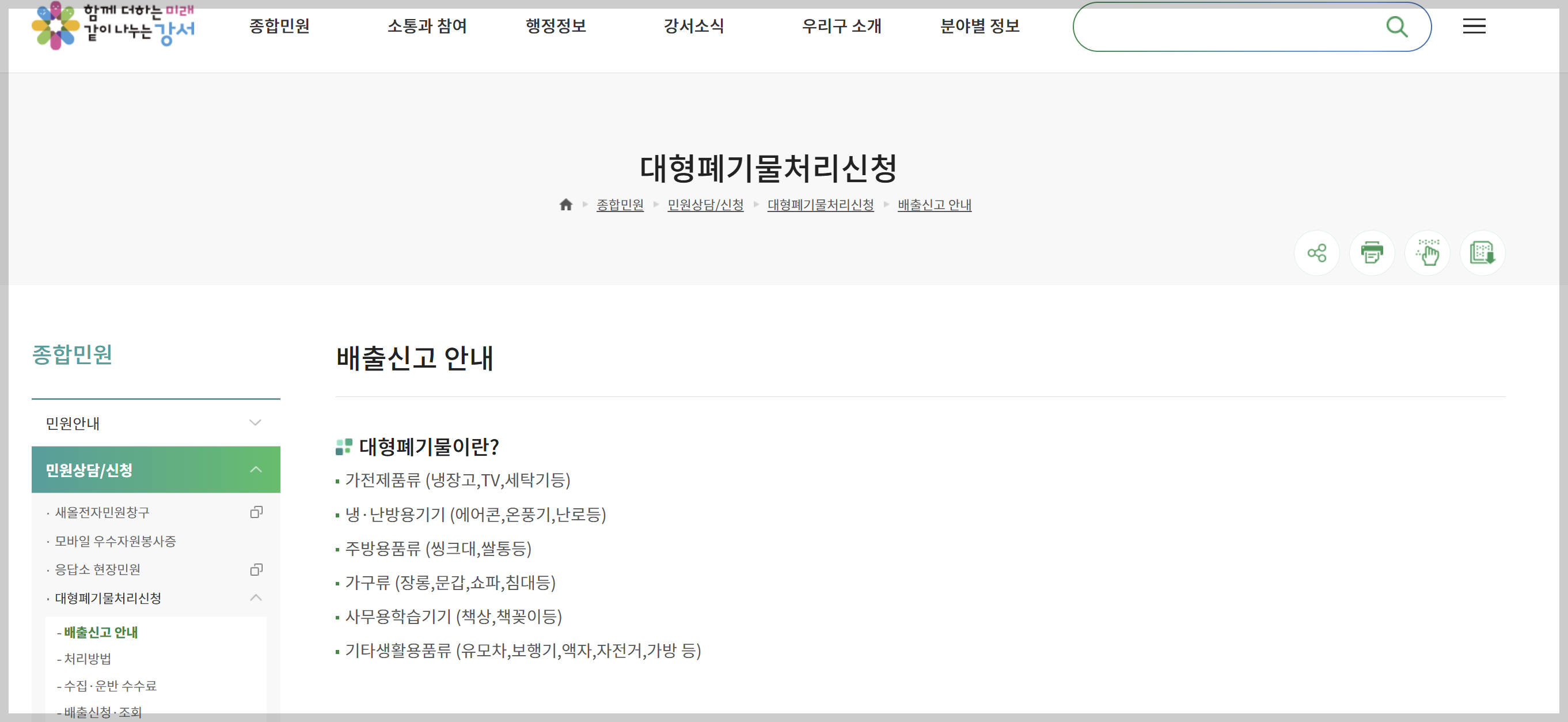The image size is (1568, 722).
Task: Click the Gangseo district logo
Action: tap(113, 25)
